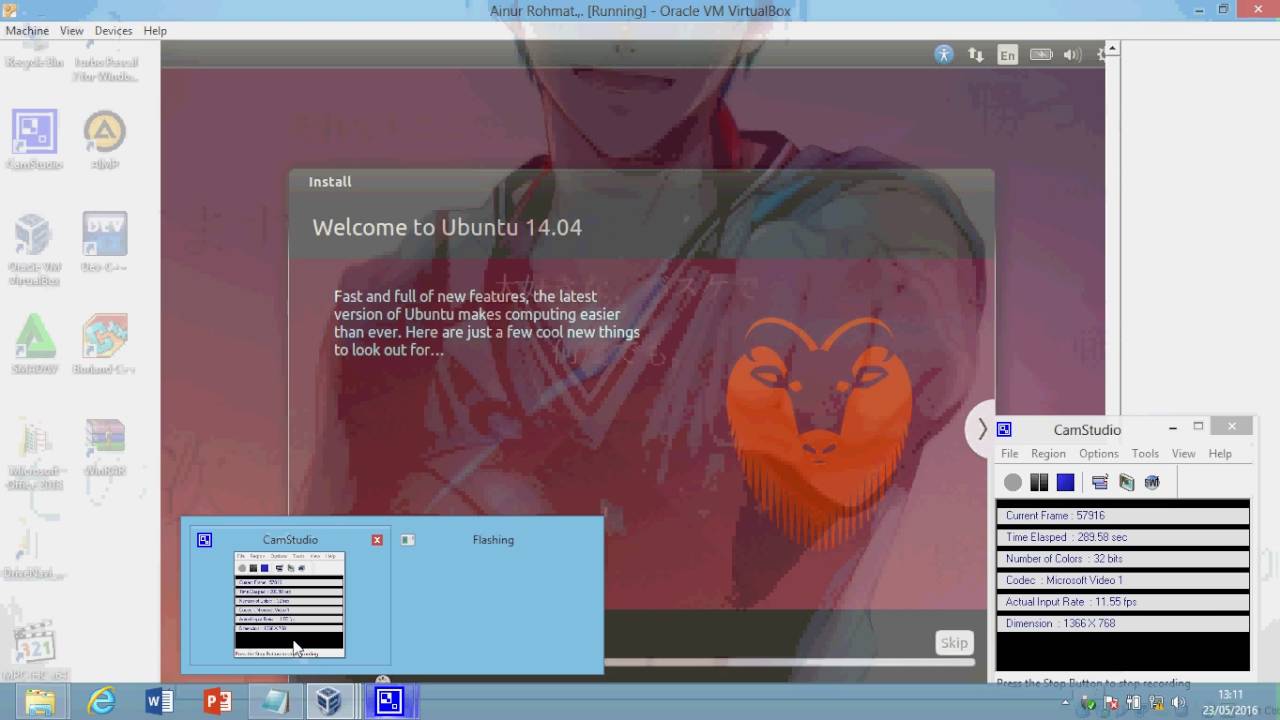1280x720 pixels.
Task: Click CamStudio desktop shortcut
Action: 34,139
